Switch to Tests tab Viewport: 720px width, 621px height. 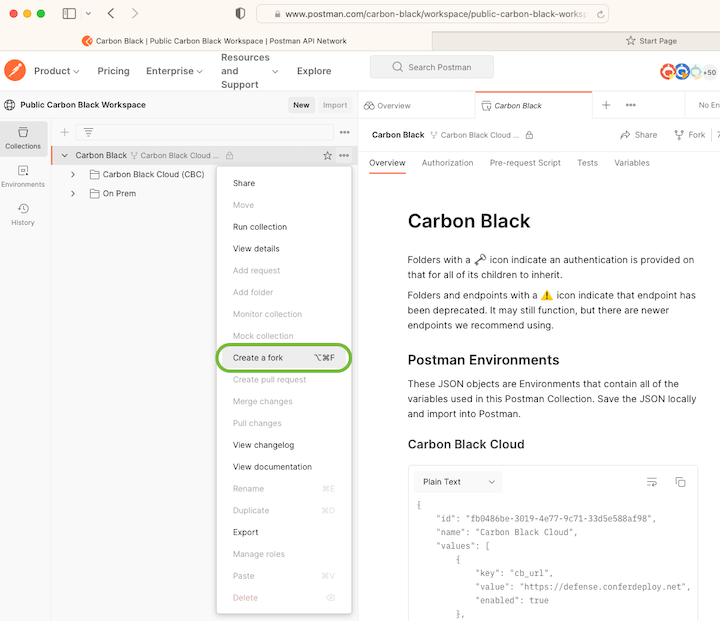click(x=587, y=163)
